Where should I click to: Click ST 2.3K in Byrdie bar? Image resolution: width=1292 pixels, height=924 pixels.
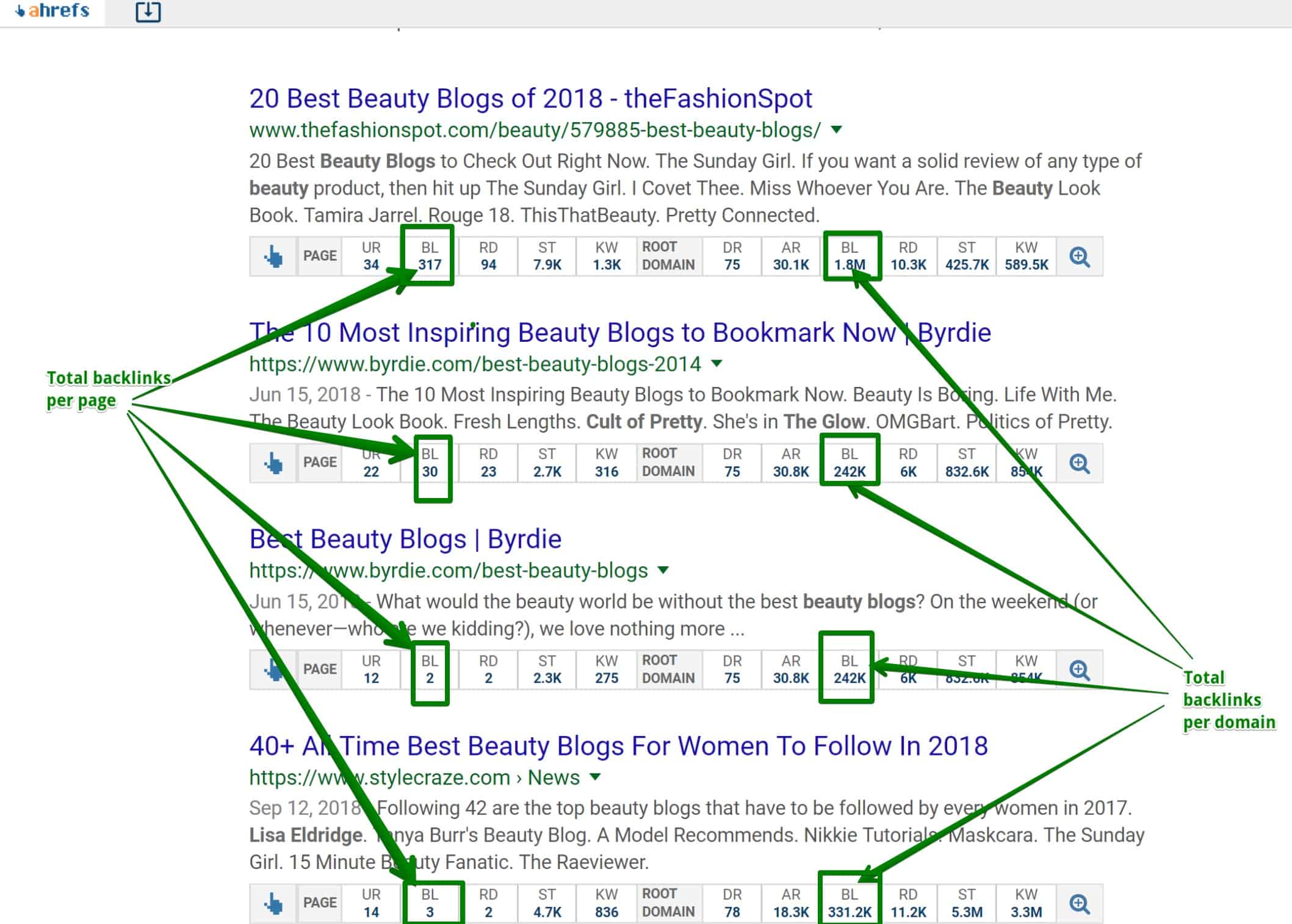[547, 670]
